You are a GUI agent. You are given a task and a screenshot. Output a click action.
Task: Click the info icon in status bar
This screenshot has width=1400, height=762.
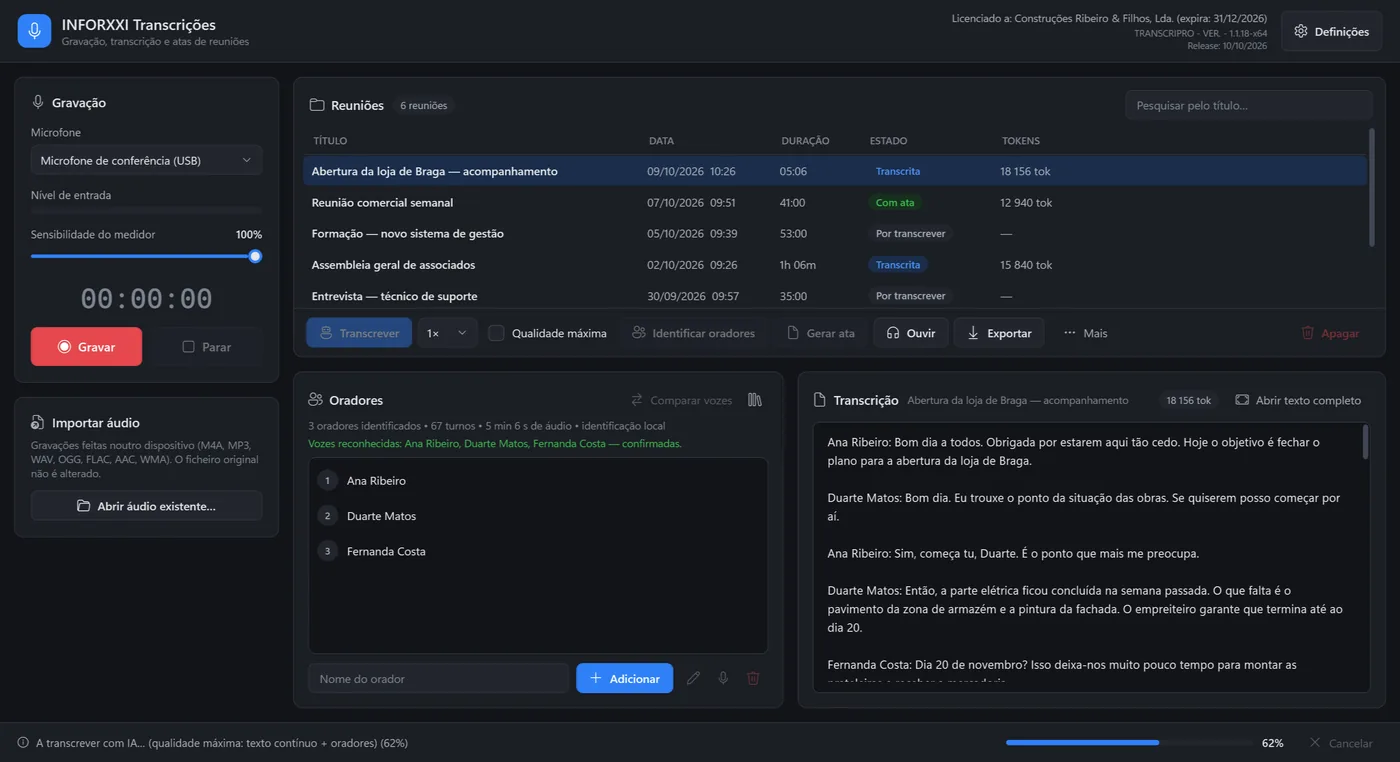coord(23,743)
